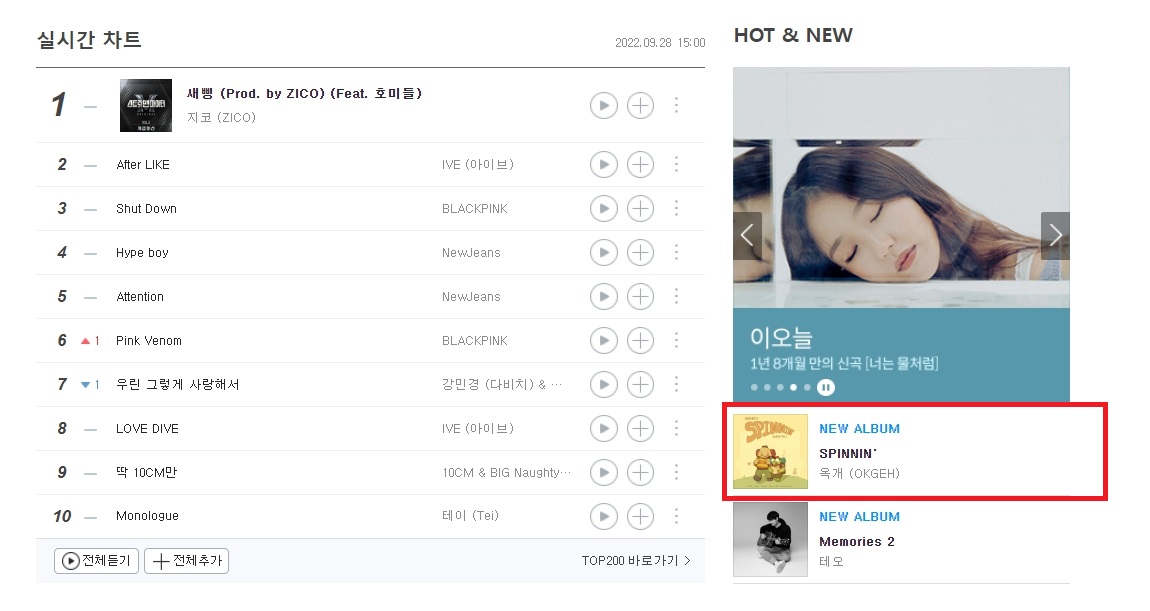The width and height of the screenshot is (1150, 611).
Task: Play the Pink Venom song
Action: click(x=604, y=340)
